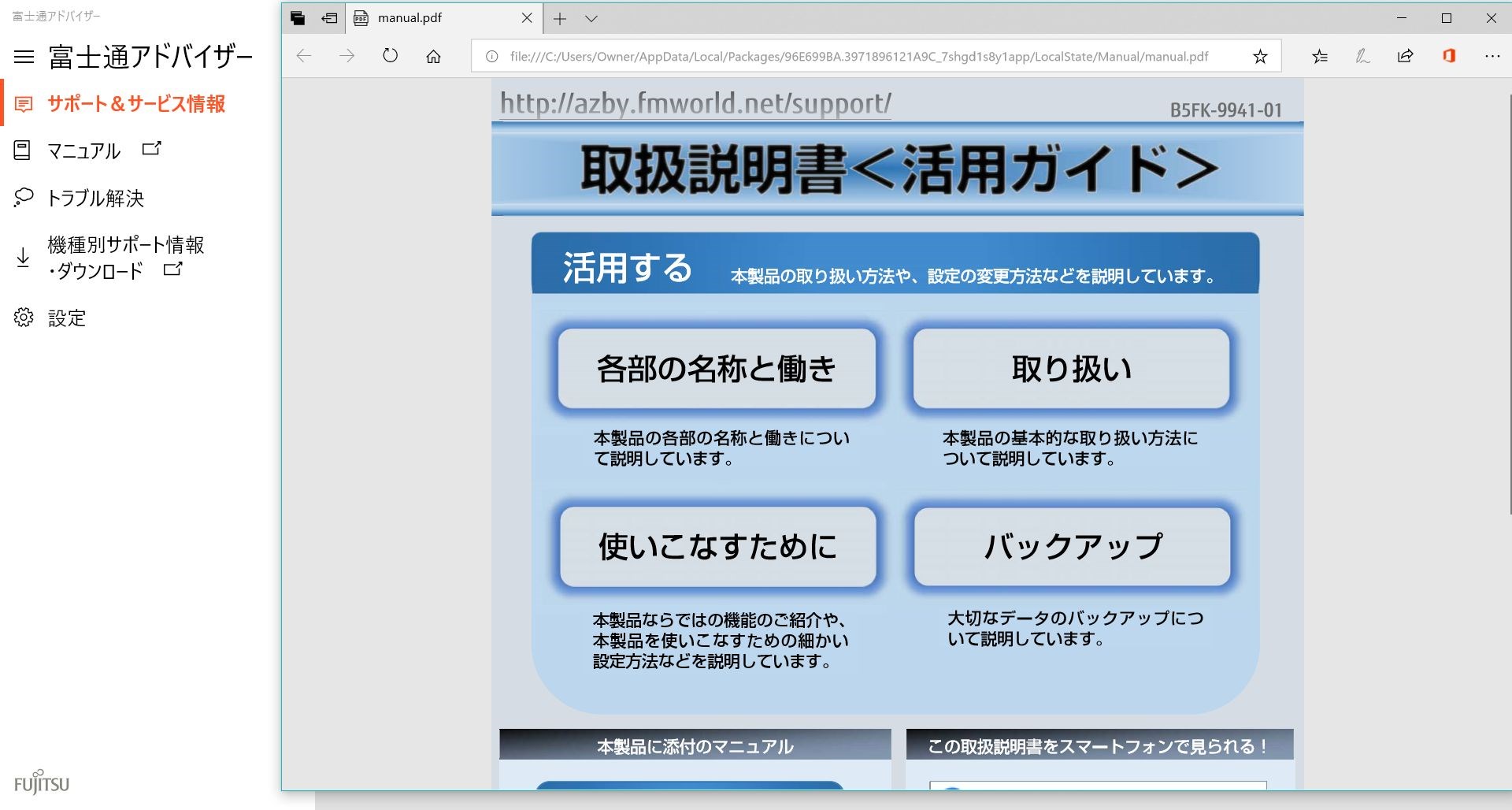Open トラブル解決 in the sidebar

point(96,198)
